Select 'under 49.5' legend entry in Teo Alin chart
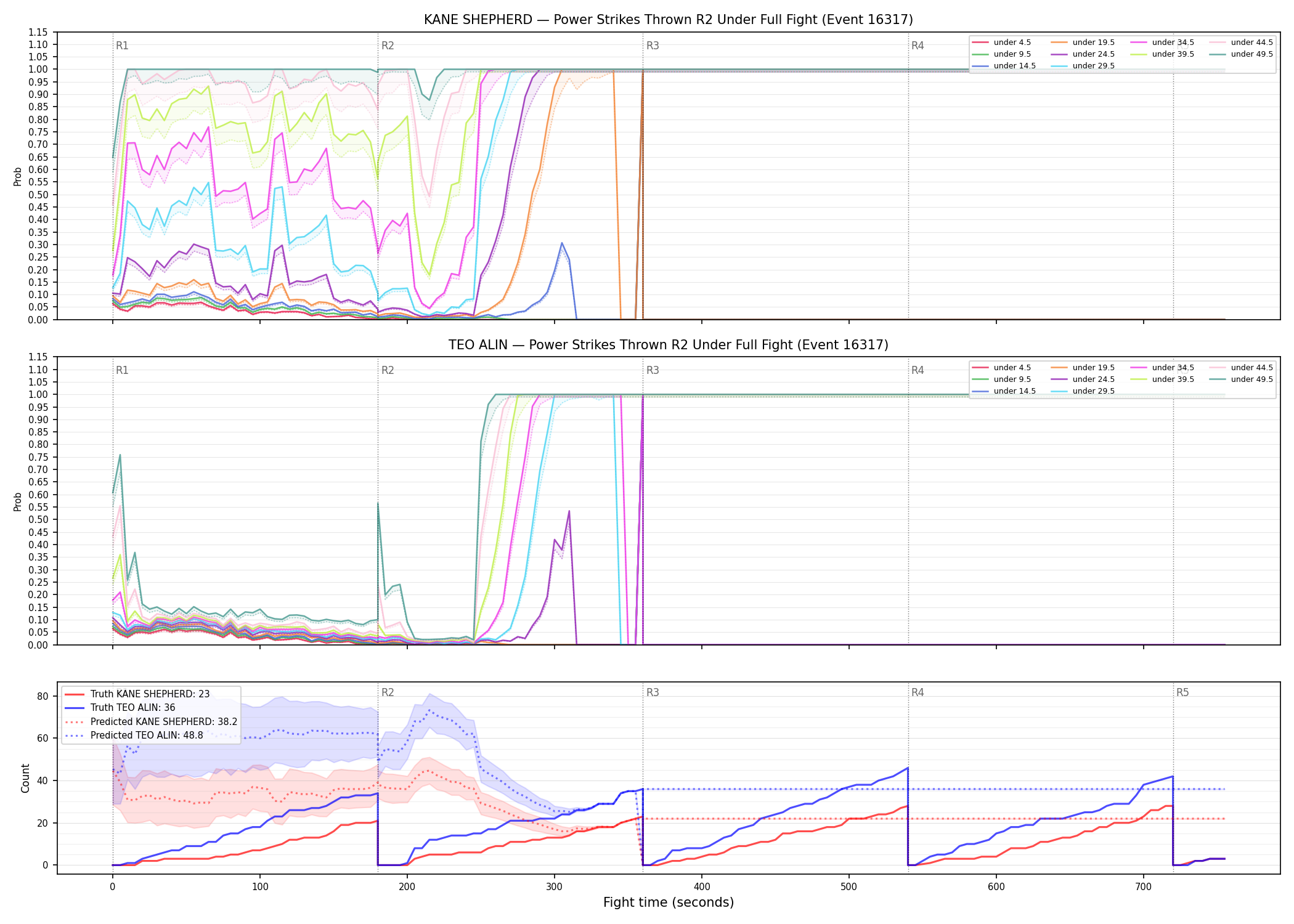The width and height of the screenshot is (1294, 924). coord(1241,379)
